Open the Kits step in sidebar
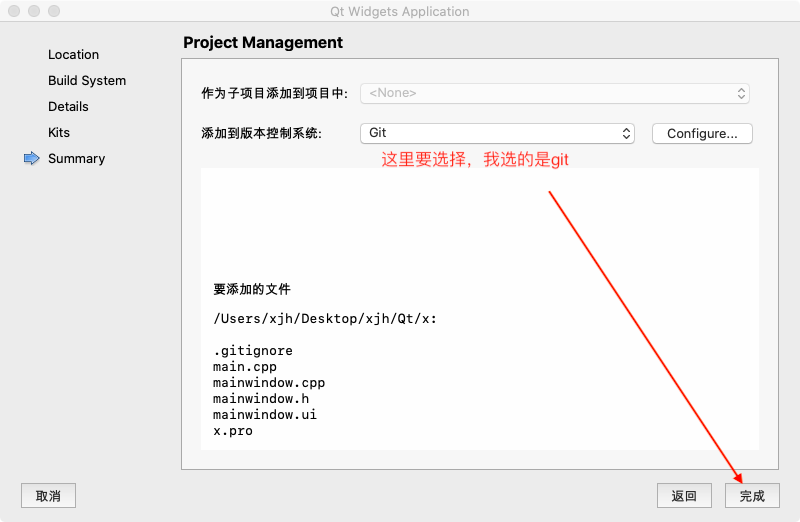Image resolution: width=800 pixels, height=522 pixels. click(59, 132)
